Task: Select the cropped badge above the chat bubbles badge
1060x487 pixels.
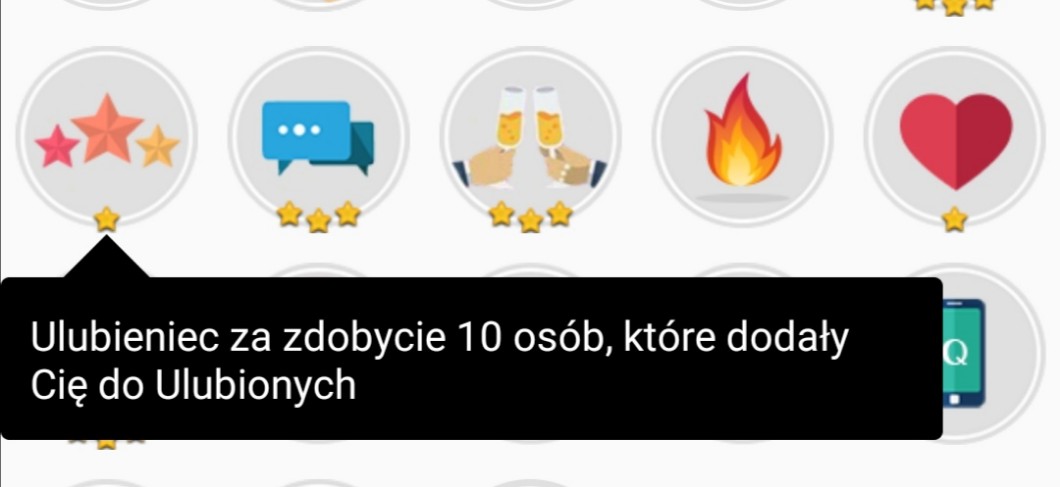Action: pyautogui.click(x=318, y=5)
